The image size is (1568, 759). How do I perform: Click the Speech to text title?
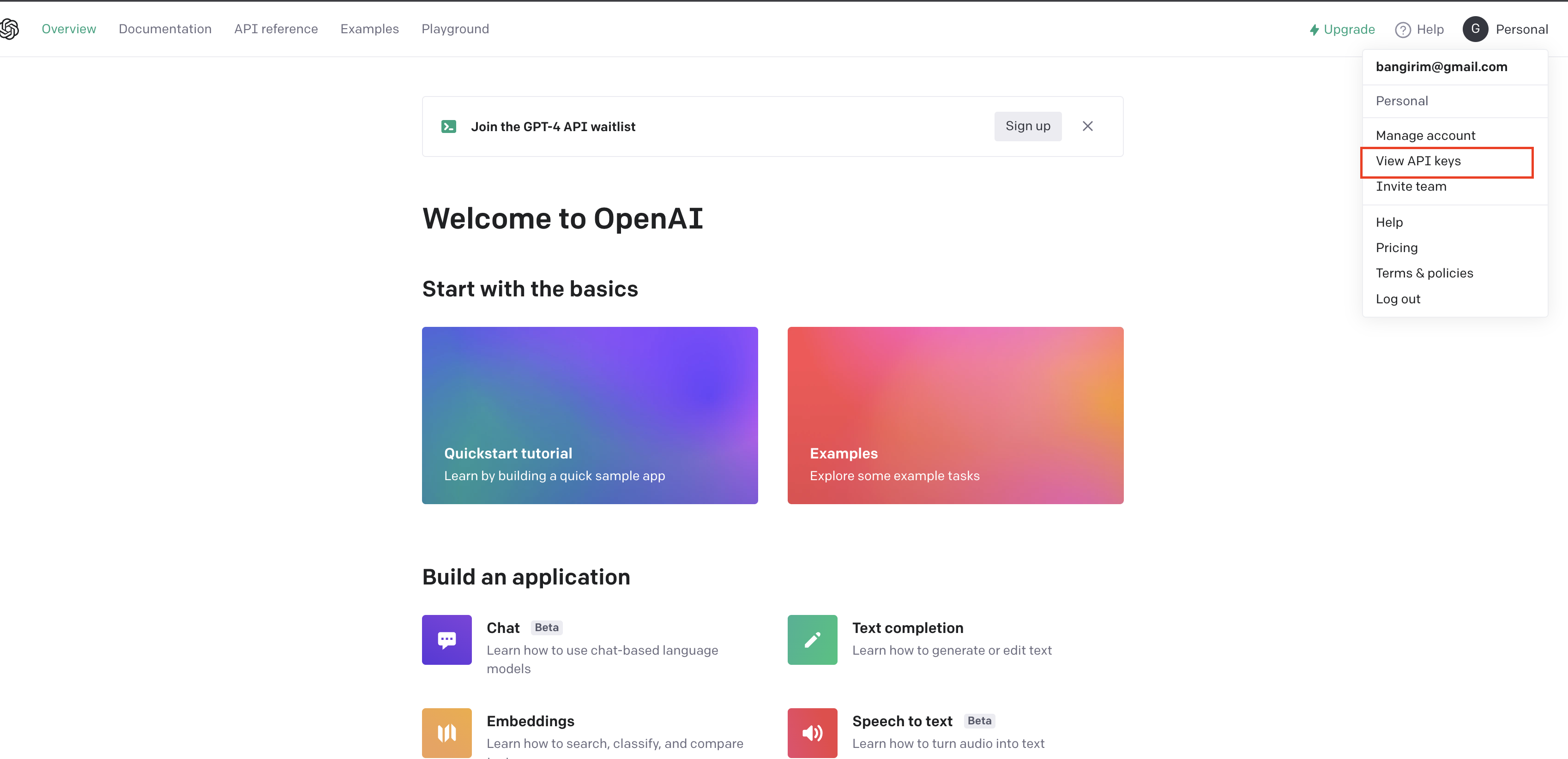click(902, 721)
